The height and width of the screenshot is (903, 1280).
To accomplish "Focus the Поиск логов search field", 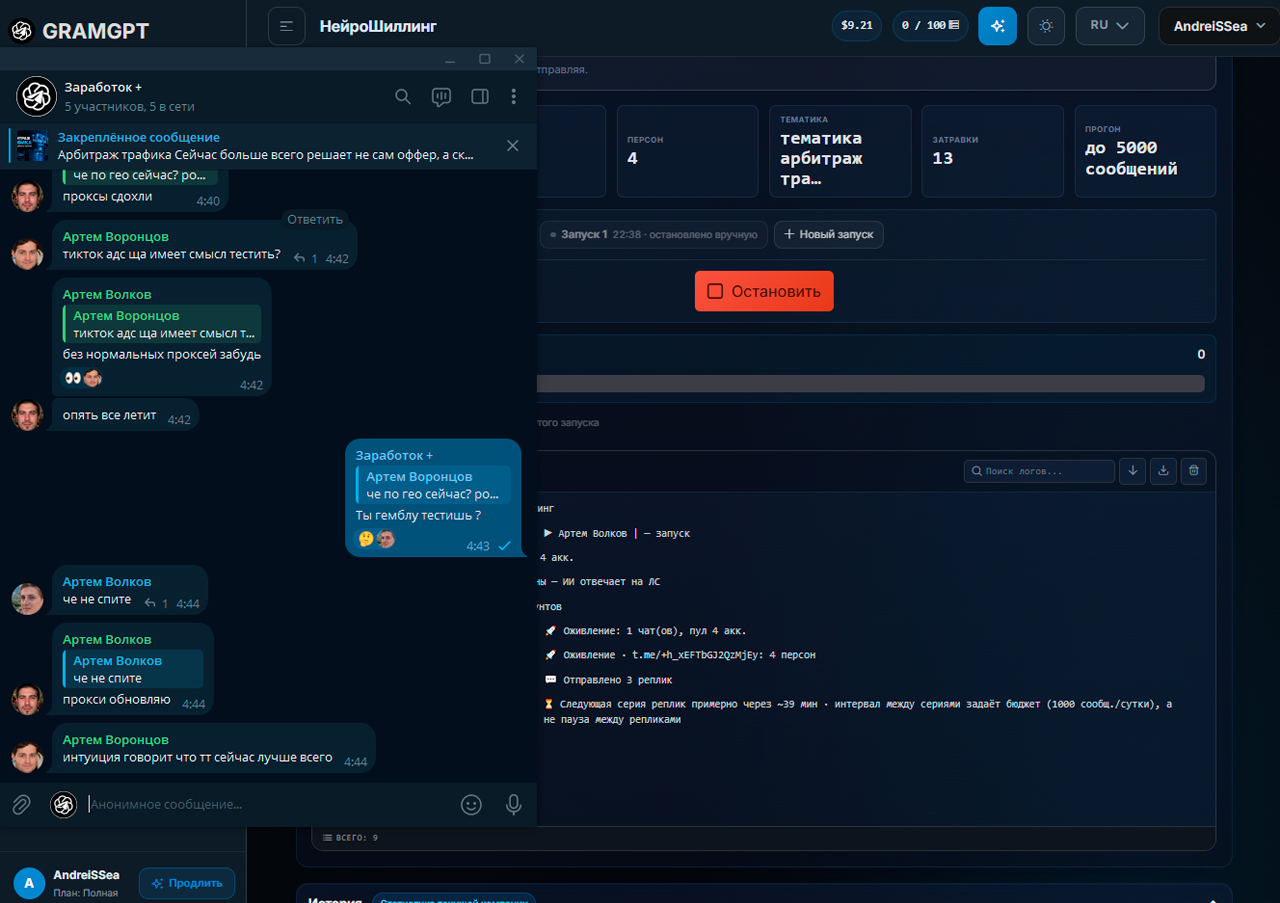I will [1039, 471].
